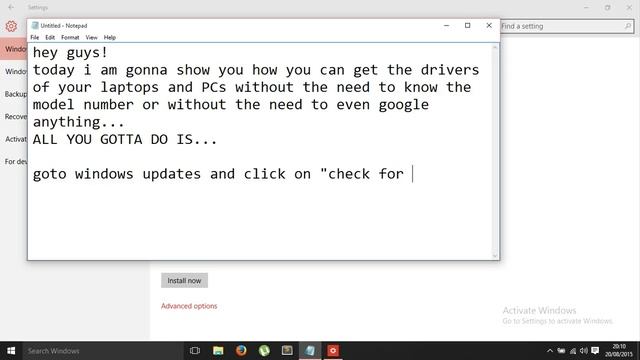Open the Notepad Edit menu
The height and width of the screenshot is (360, 640).
50,38
